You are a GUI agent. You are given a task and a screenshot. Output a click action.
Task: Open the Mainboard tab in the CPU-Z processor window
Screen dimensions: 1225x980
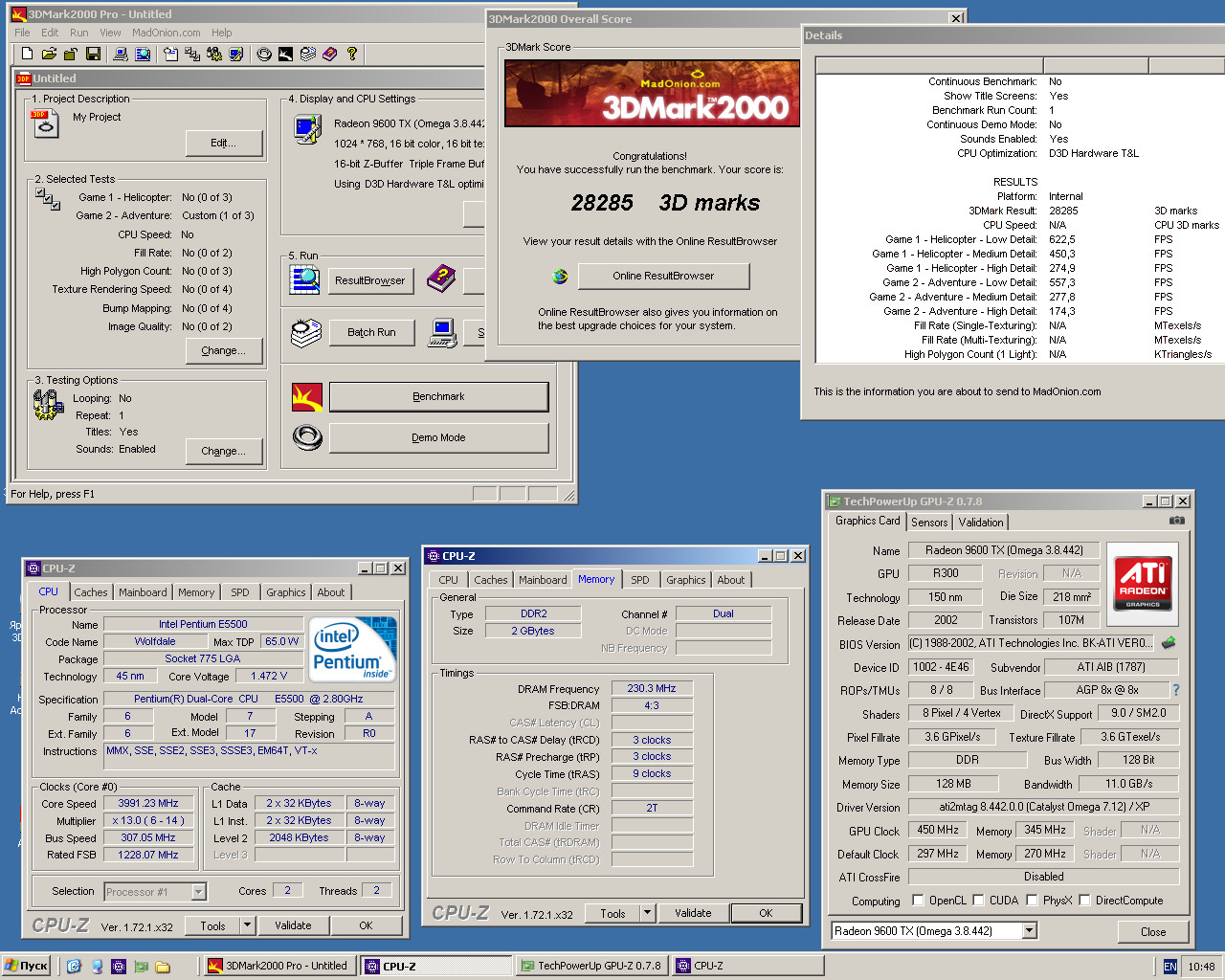click(x=143, y=592)
